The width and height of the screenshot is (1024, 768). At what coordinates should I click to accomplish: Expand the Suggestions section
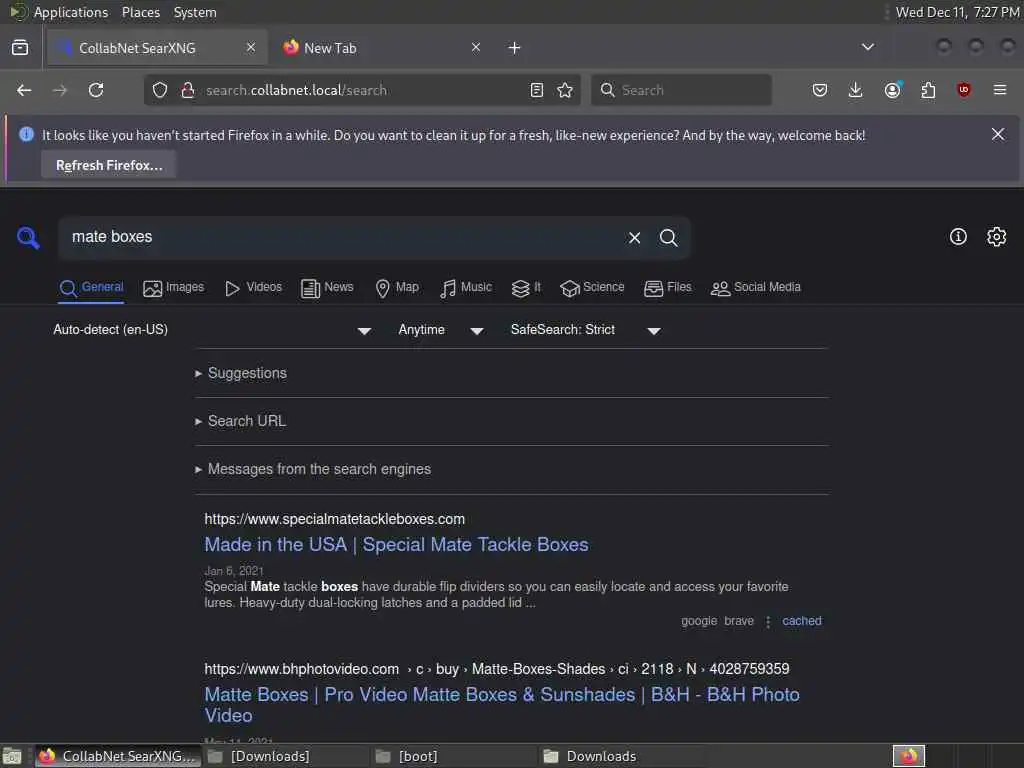pos(241,373)
